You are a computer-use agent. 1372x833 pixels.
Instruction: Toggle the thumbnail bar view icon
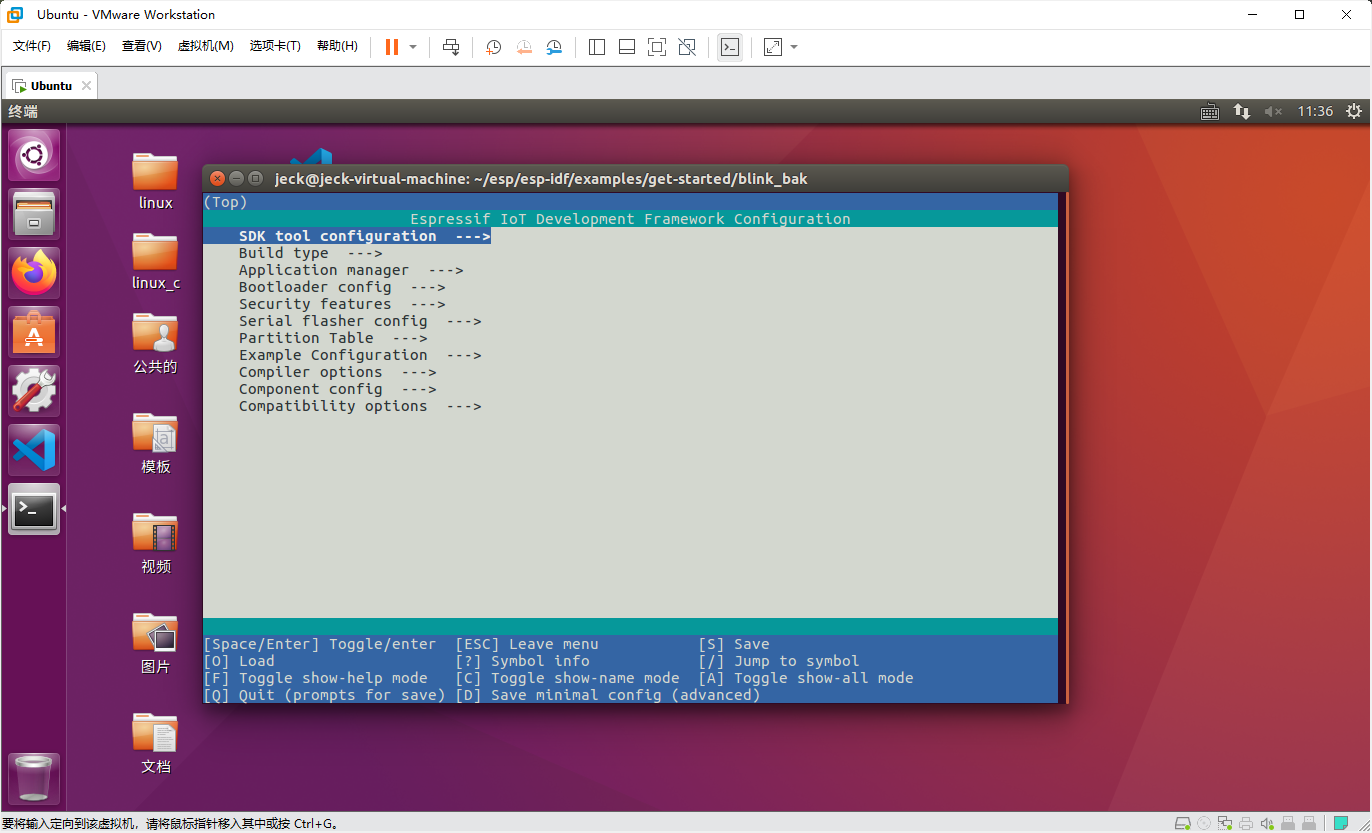pyautogui.click(x=627, y=47)
